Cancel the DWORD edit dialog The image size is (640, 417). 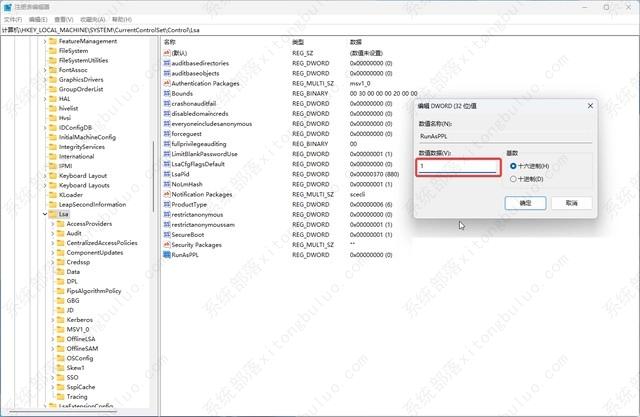coord(571,203)
